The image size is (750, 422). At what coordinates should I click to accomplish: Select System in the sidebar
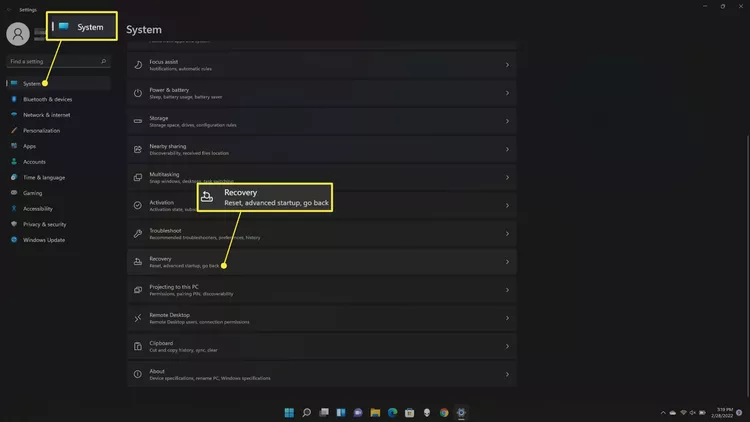point(58,83)
